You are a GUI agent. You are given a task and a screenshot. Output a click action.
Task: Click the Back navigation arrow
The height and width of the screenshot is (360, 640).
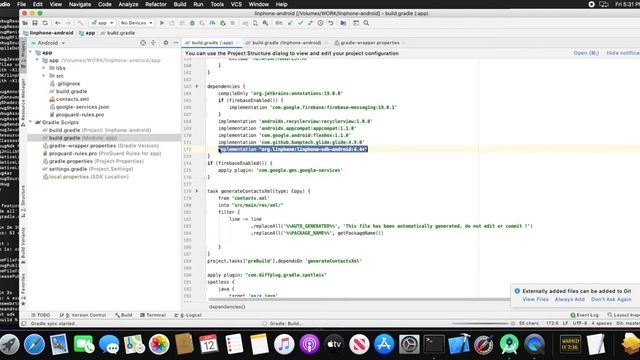coord(58,23)
